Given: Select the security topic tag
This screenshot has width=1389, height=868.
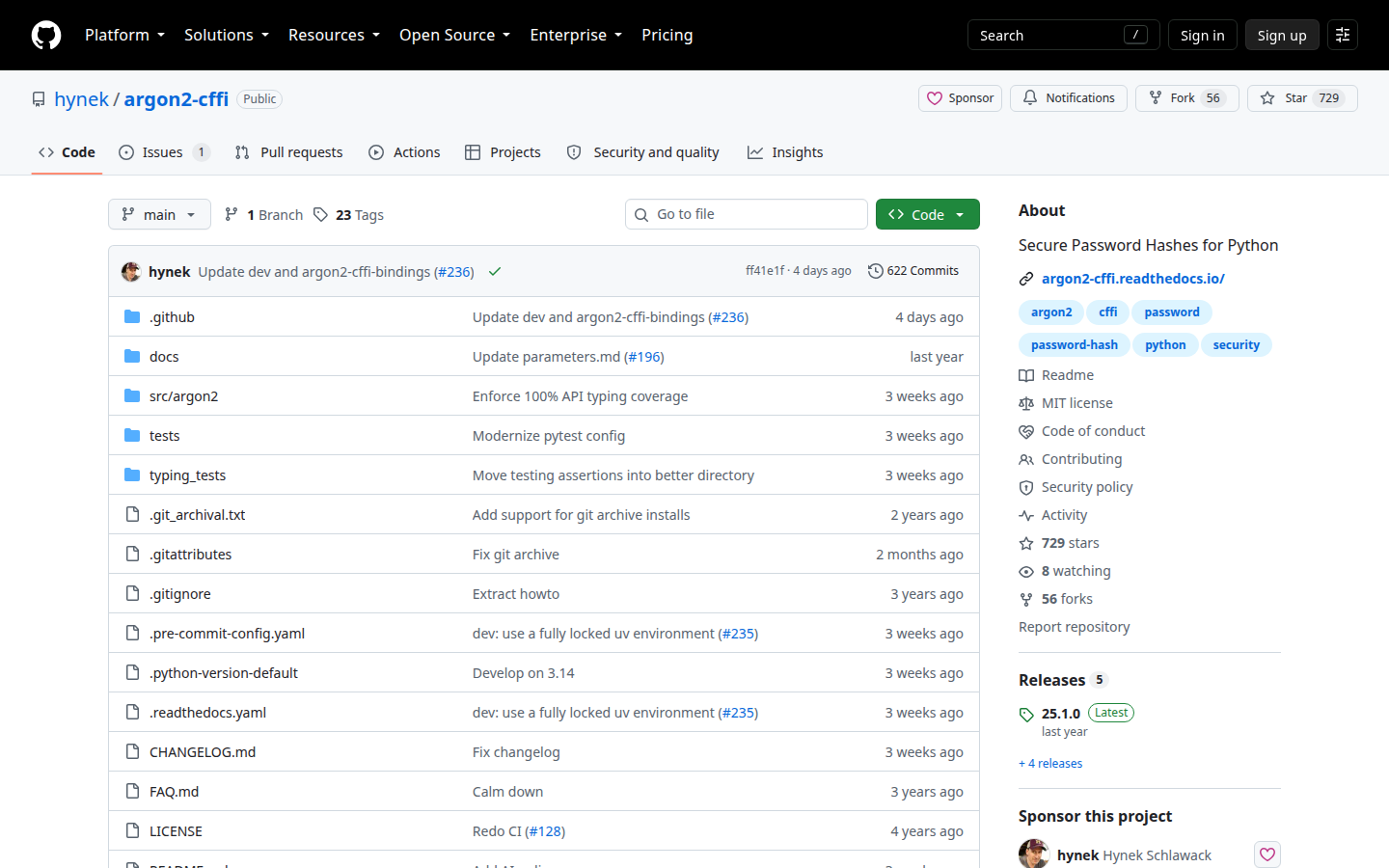Looking at the screenshot, I should [1237, 345].
